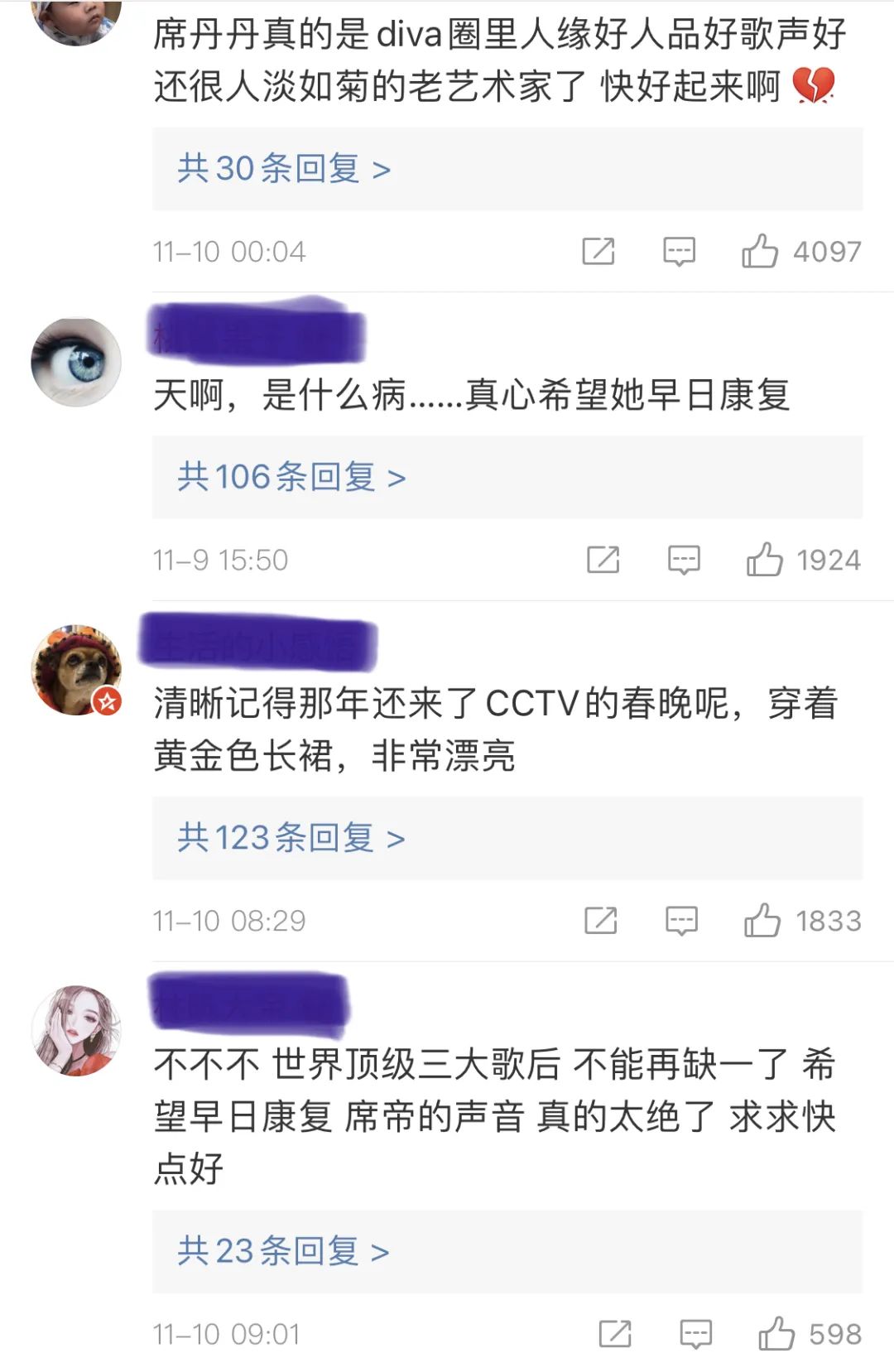Tap share icon on 11-10 00:04 comment
The height and width of the screenshot is (1372, 894).
pos(598,251)
